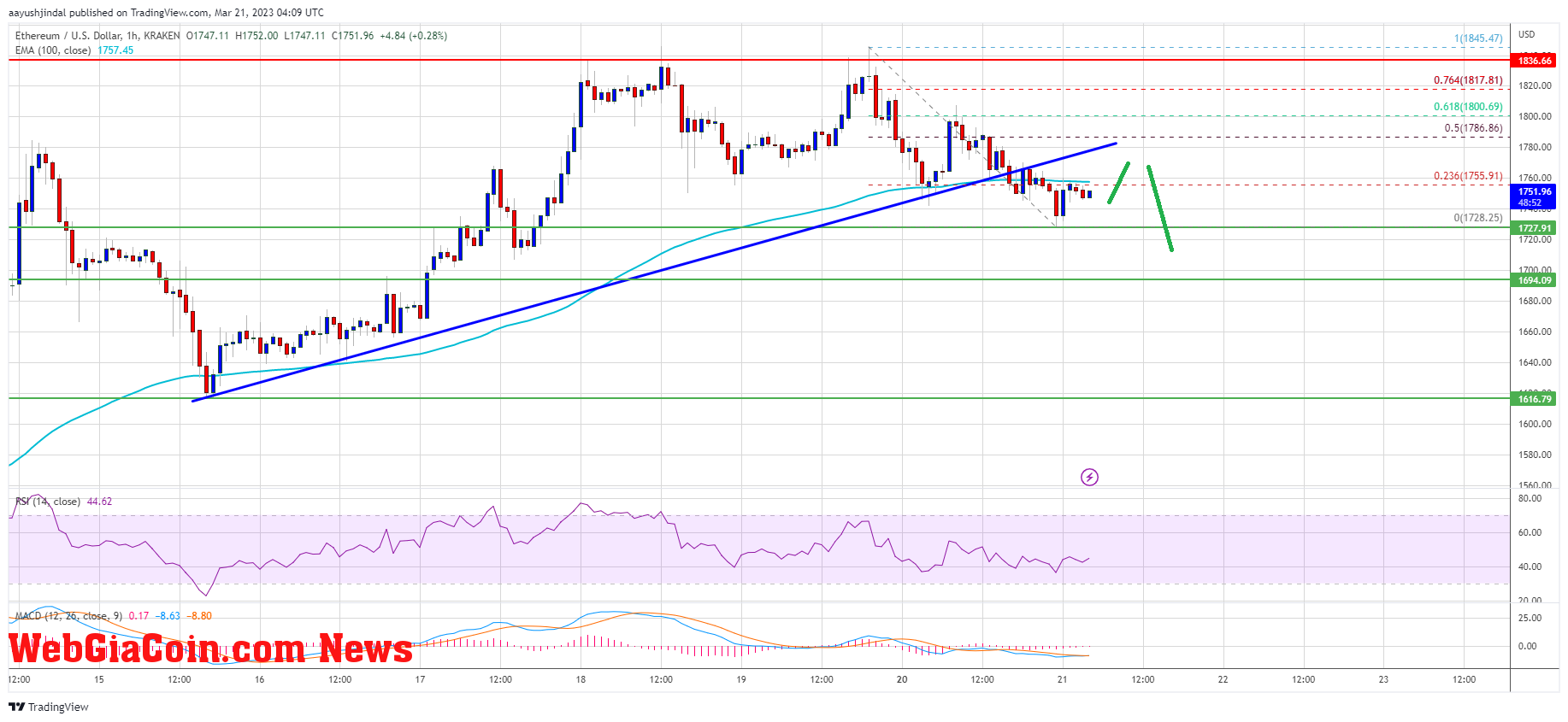Viewport: 1568px width, 722px height.
Task: Click the purple lightning bolt event icon
Action: coord(1089,477)
